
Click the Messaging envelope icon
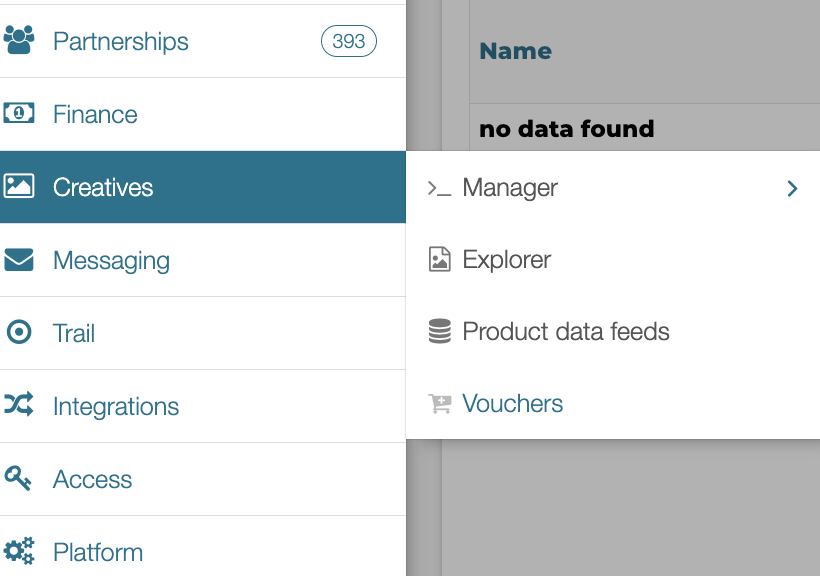click(19, 259)
